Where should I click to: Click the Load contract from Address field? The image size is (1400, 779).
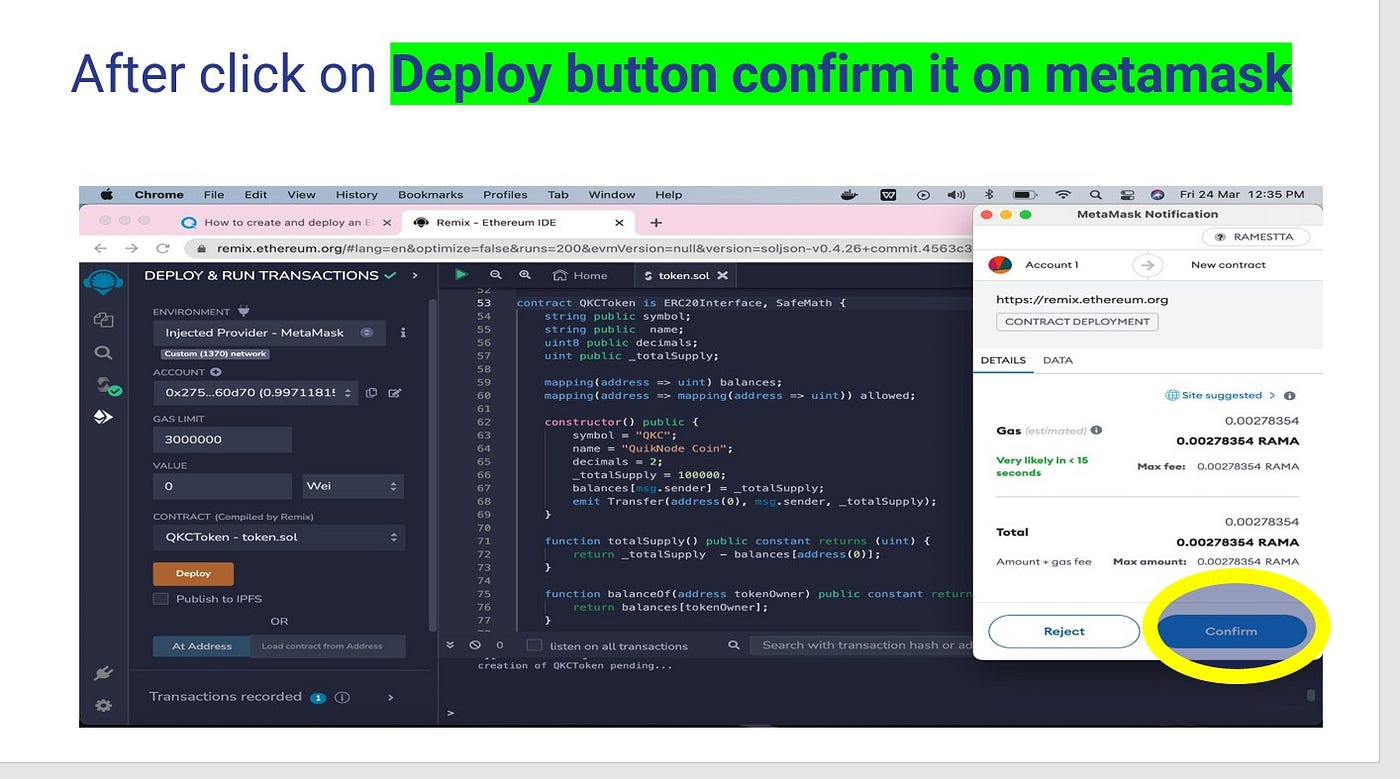click(x=328, y=646)
